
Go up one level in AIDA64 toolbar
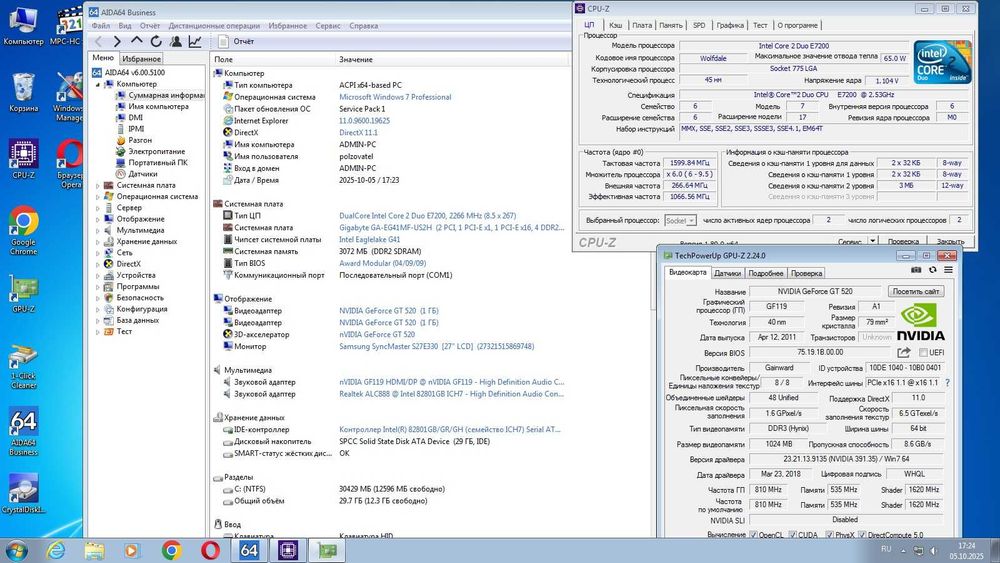pyautogui.click(x=136, y=41)
